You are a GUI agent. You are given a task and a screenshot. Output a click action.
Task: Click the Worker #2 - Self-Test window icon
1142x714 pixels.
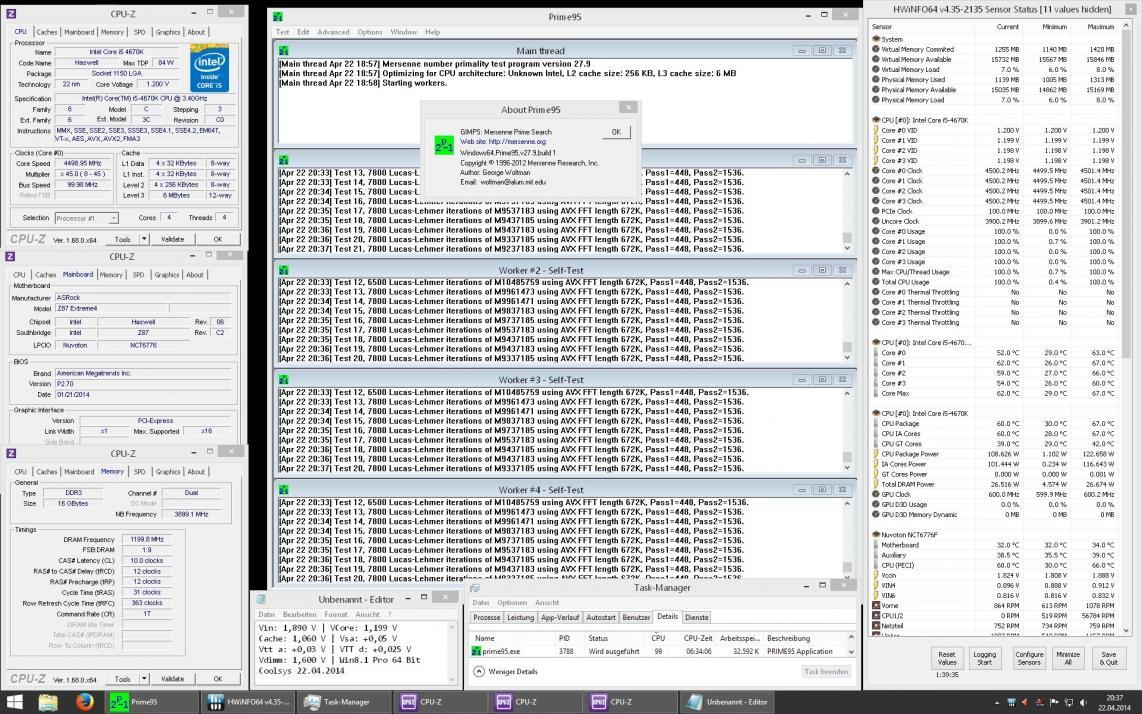284,270
